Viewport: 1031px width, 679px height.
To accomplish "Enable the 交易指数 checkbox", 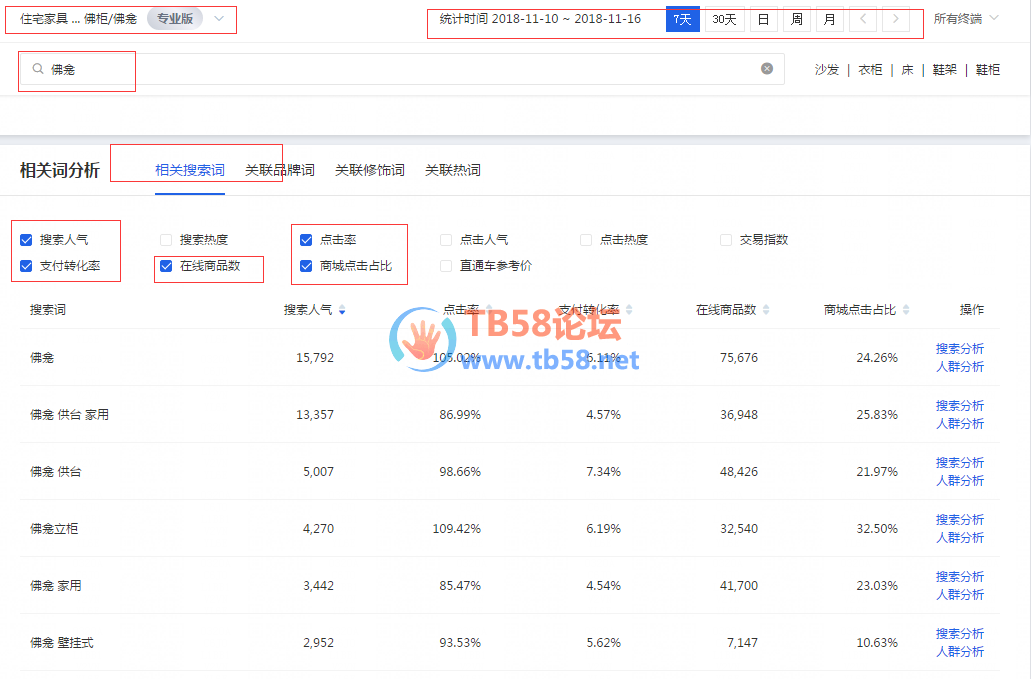I will (x=726, y=240).
